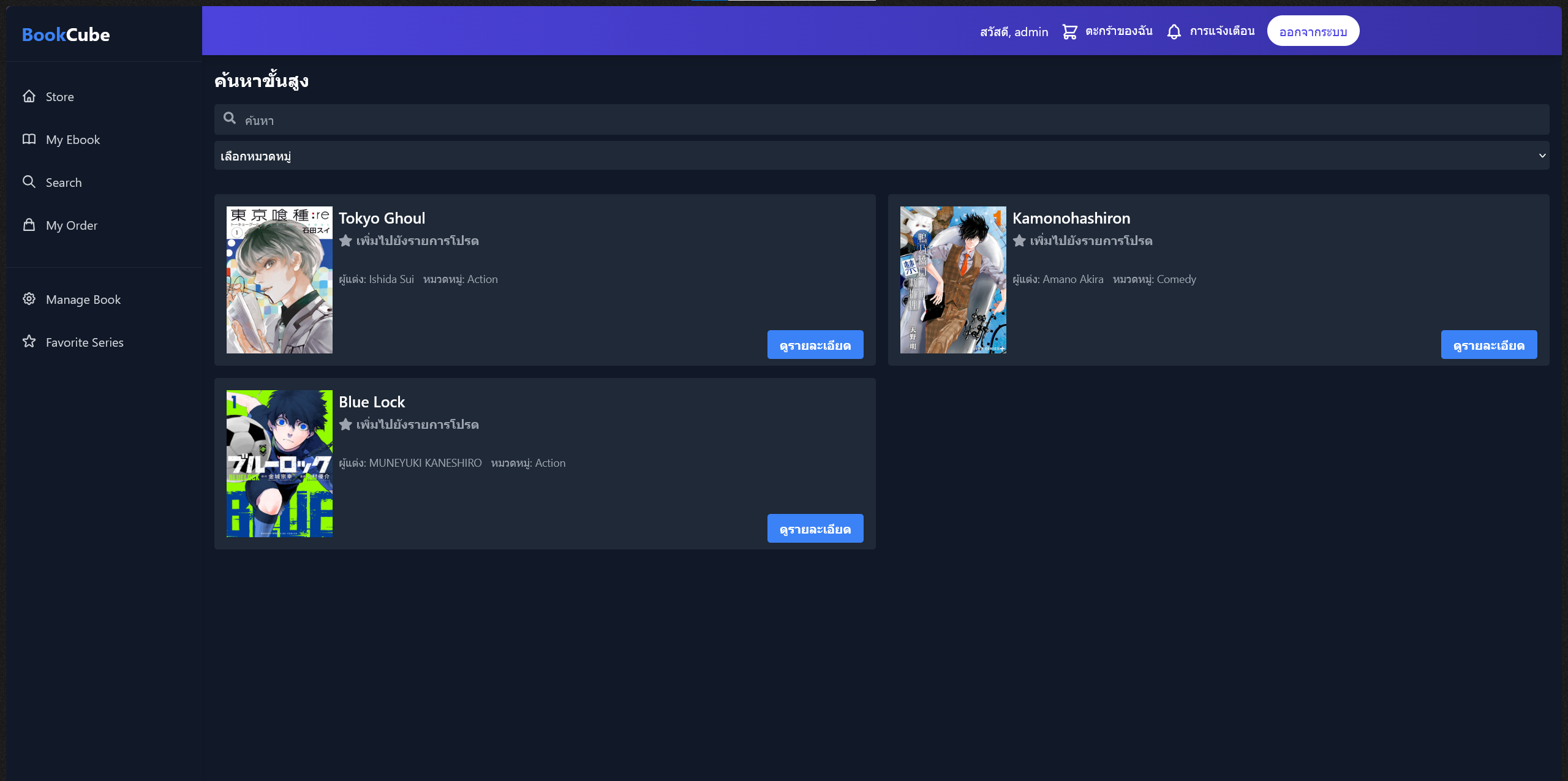1568x781 pixels.
Task: Click the Tokyo Ghoul cover thumbnail
Action: click(279, 280)
